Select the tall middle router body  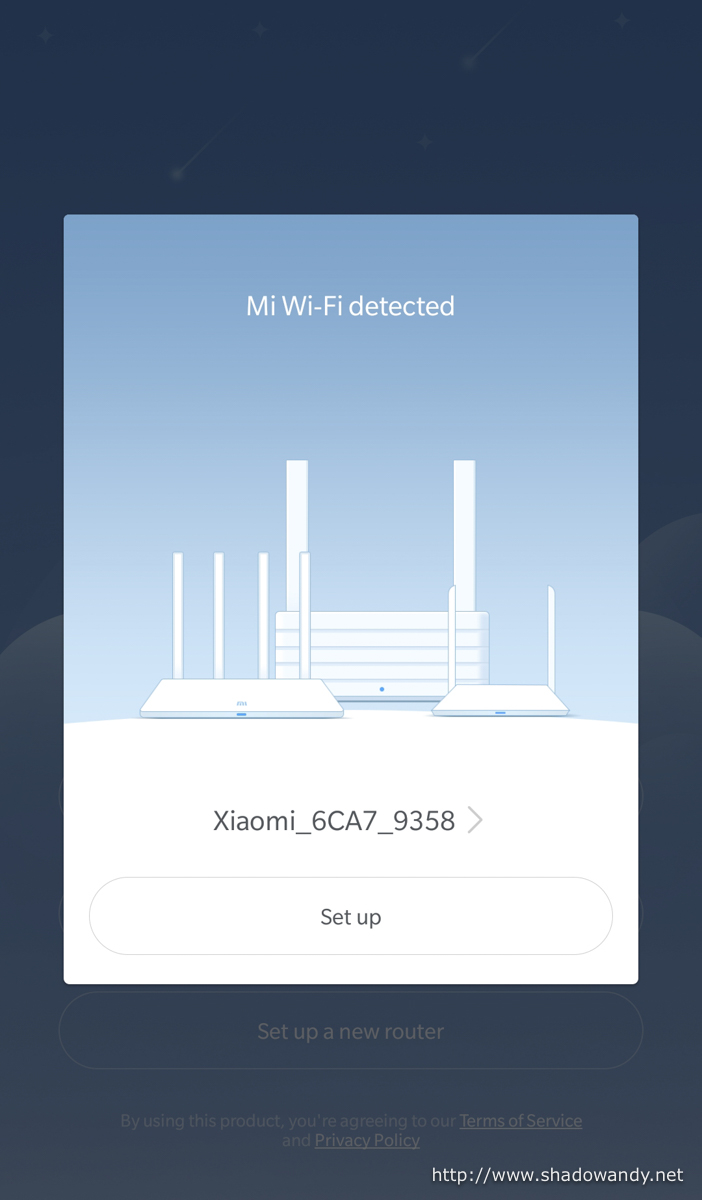[382, 655]
